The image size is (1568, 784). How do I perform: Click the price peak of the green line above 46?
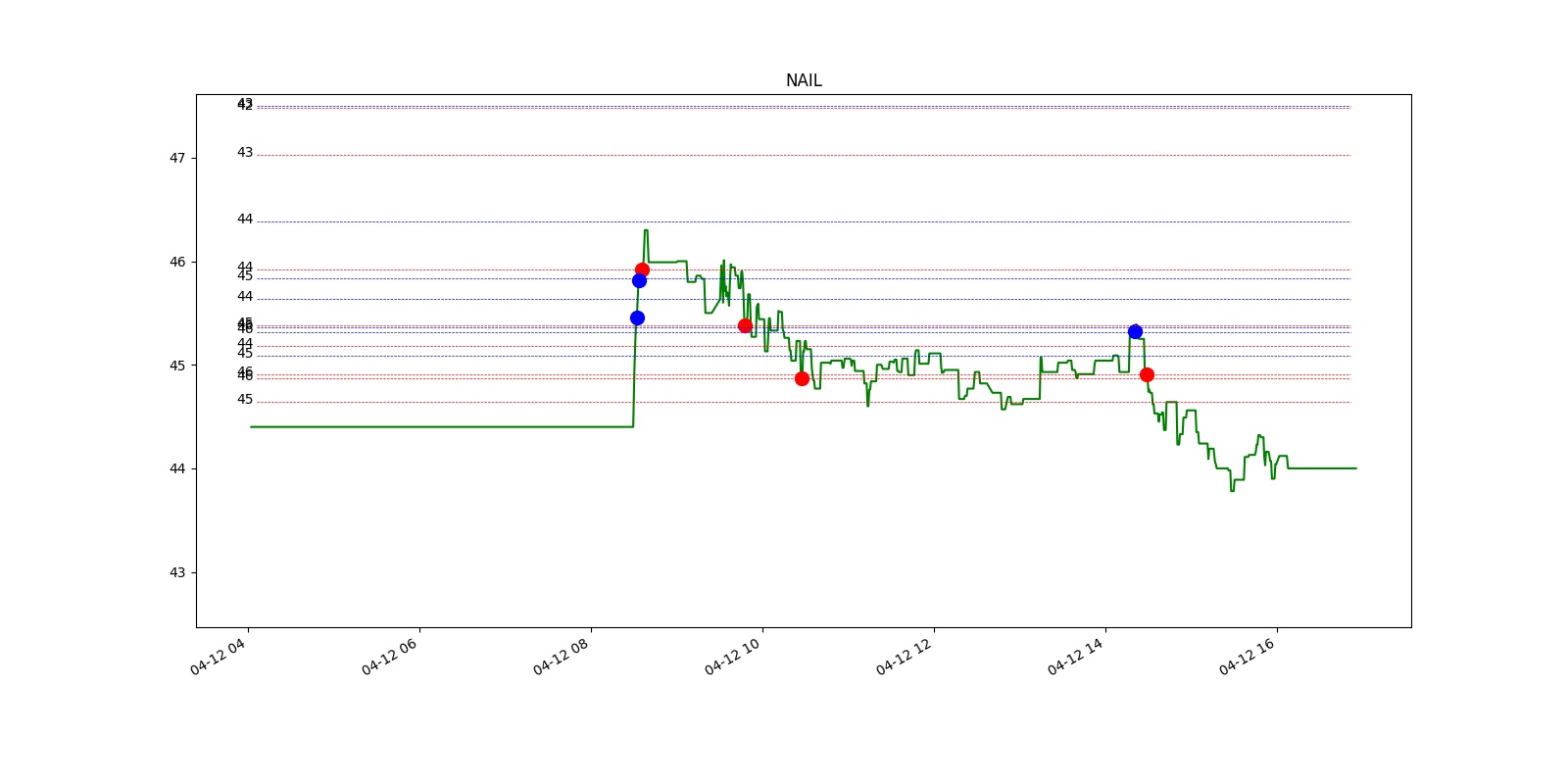click(646, 230)
